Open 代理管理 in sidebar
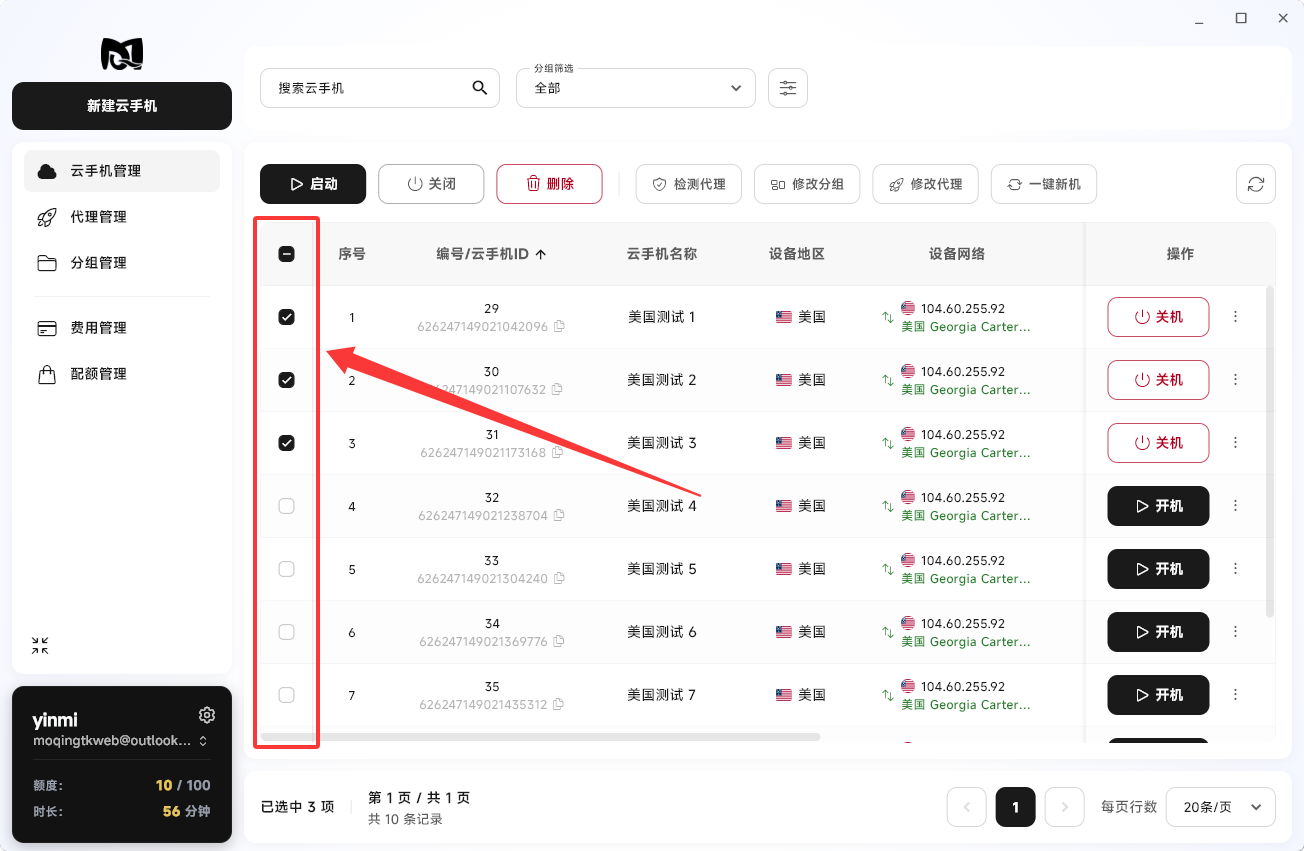1304x851 pixels. point(122,217)
